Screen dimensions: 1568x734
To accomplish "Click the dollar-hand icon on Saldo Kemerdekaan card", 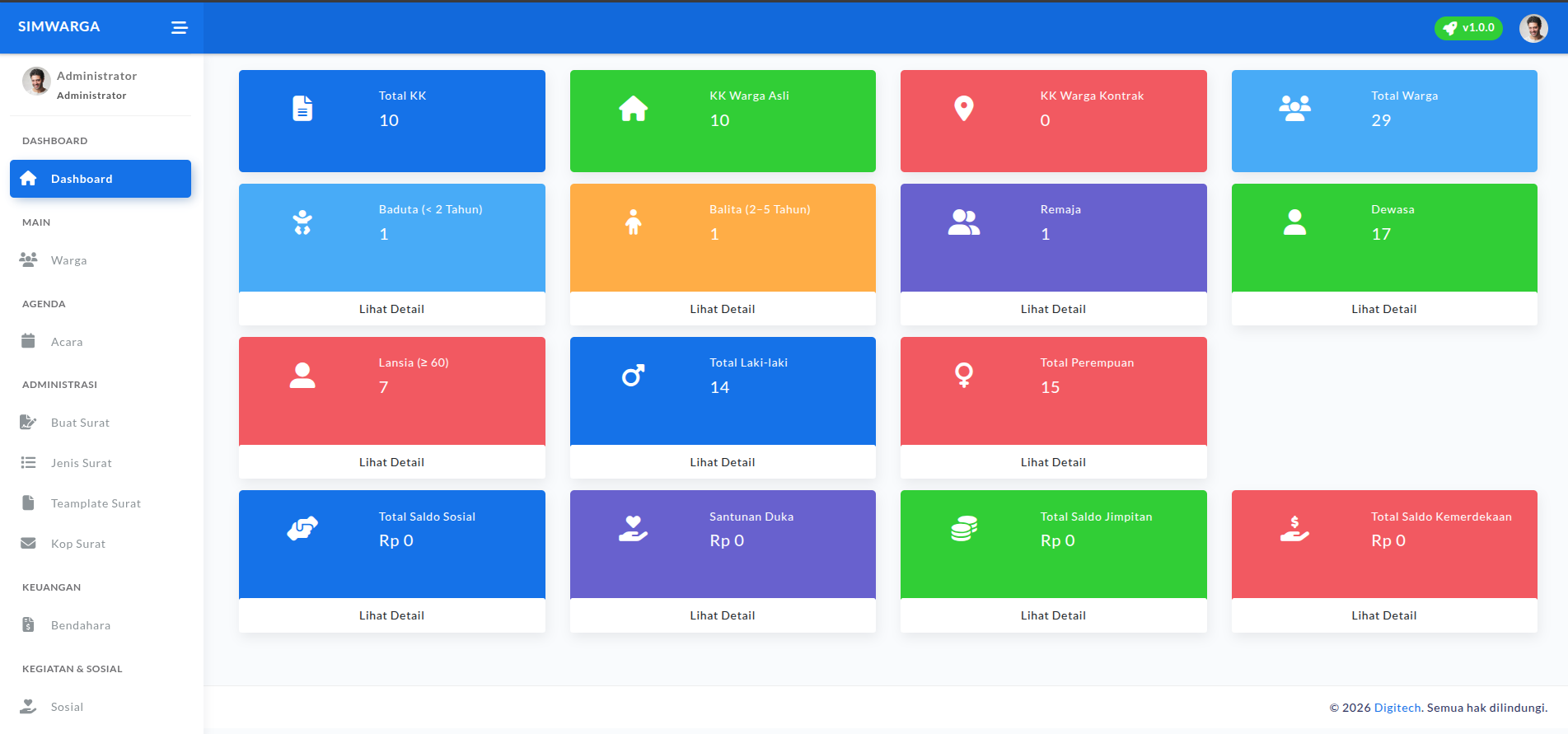I will point(1295,528).
